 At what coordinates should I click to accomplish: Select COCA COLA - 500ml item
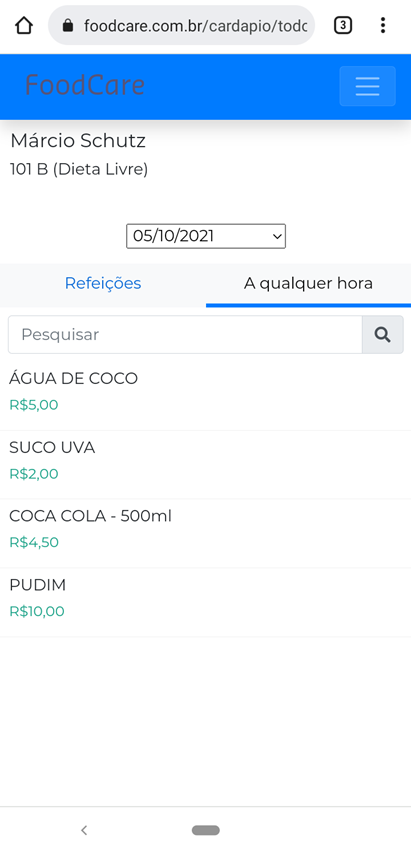(205, 533)
